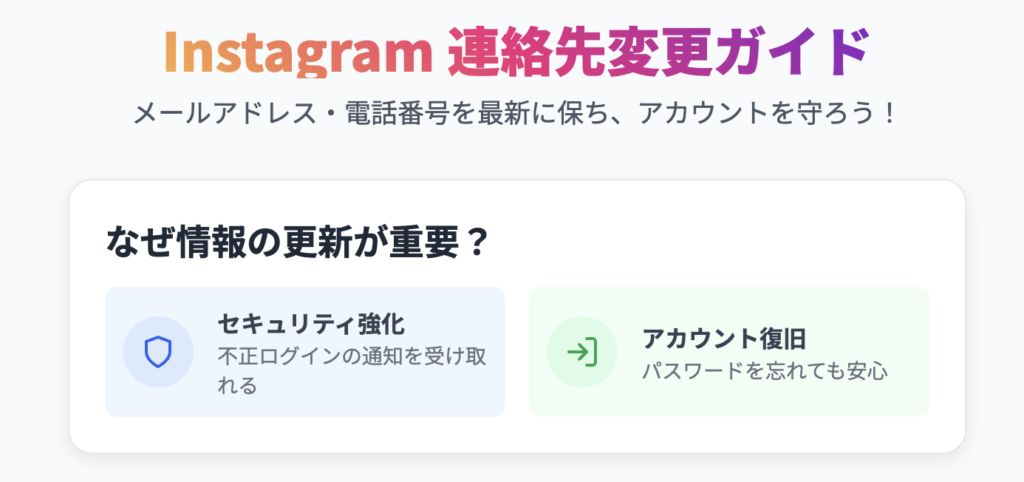Click the 不正ログインの通知を受け取 description line
Image resolution: width=1024 pixels, height=482 pixels.
point(351,357)
